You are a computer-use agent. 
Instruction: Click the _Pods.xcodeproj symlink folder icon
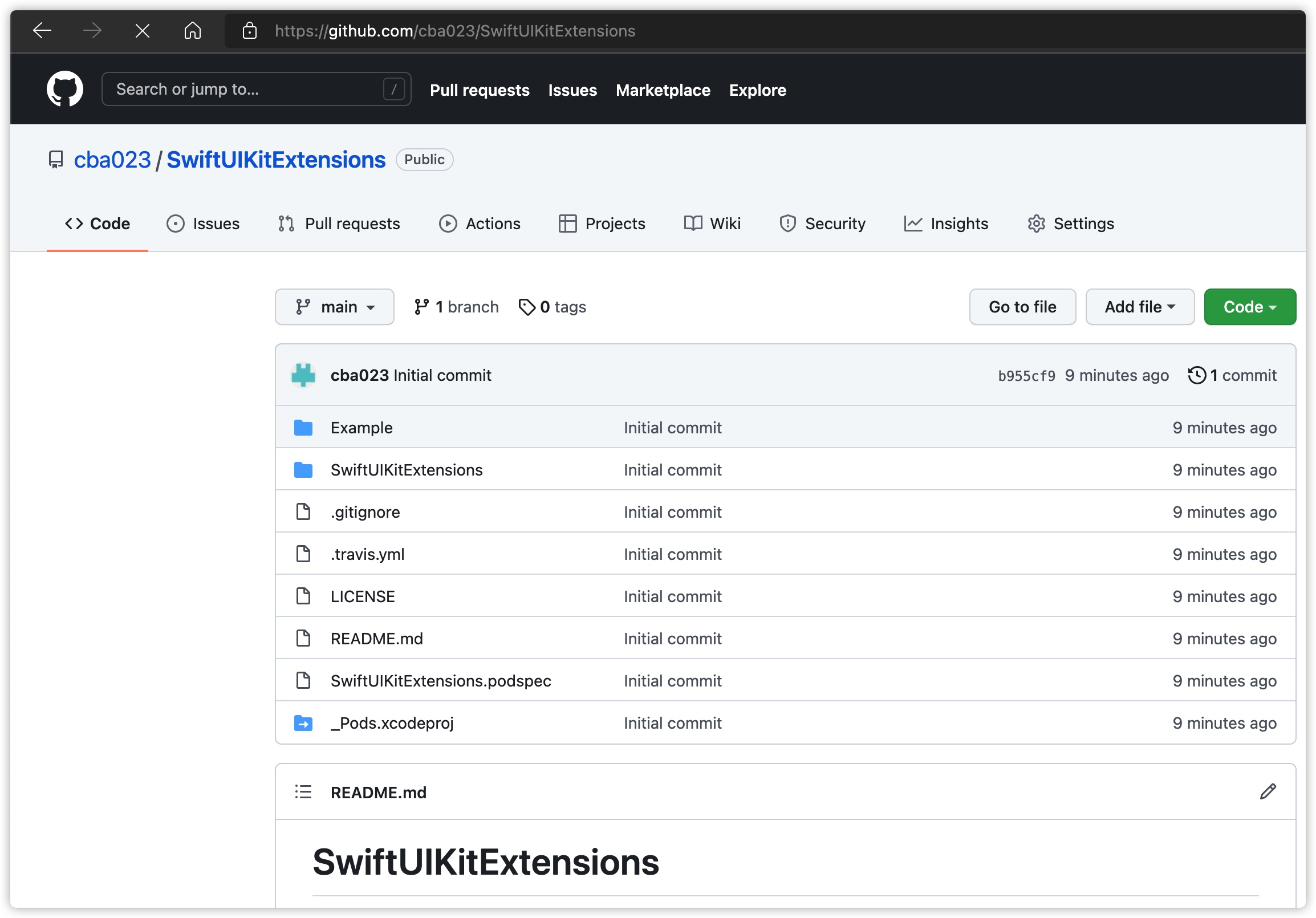(x=303, y=723)
